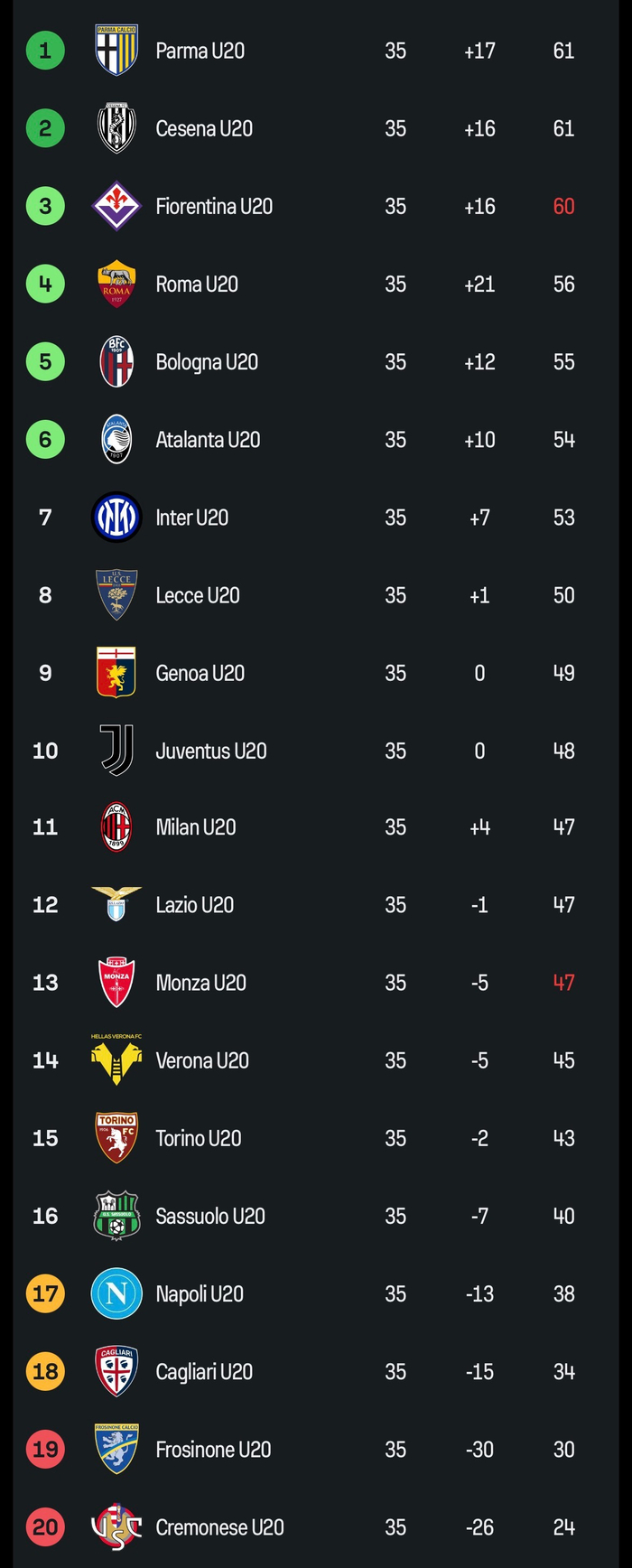Open the Cesena U20 team link
The height and width of the screenshot is (1568, 632).
click(204, 128)
